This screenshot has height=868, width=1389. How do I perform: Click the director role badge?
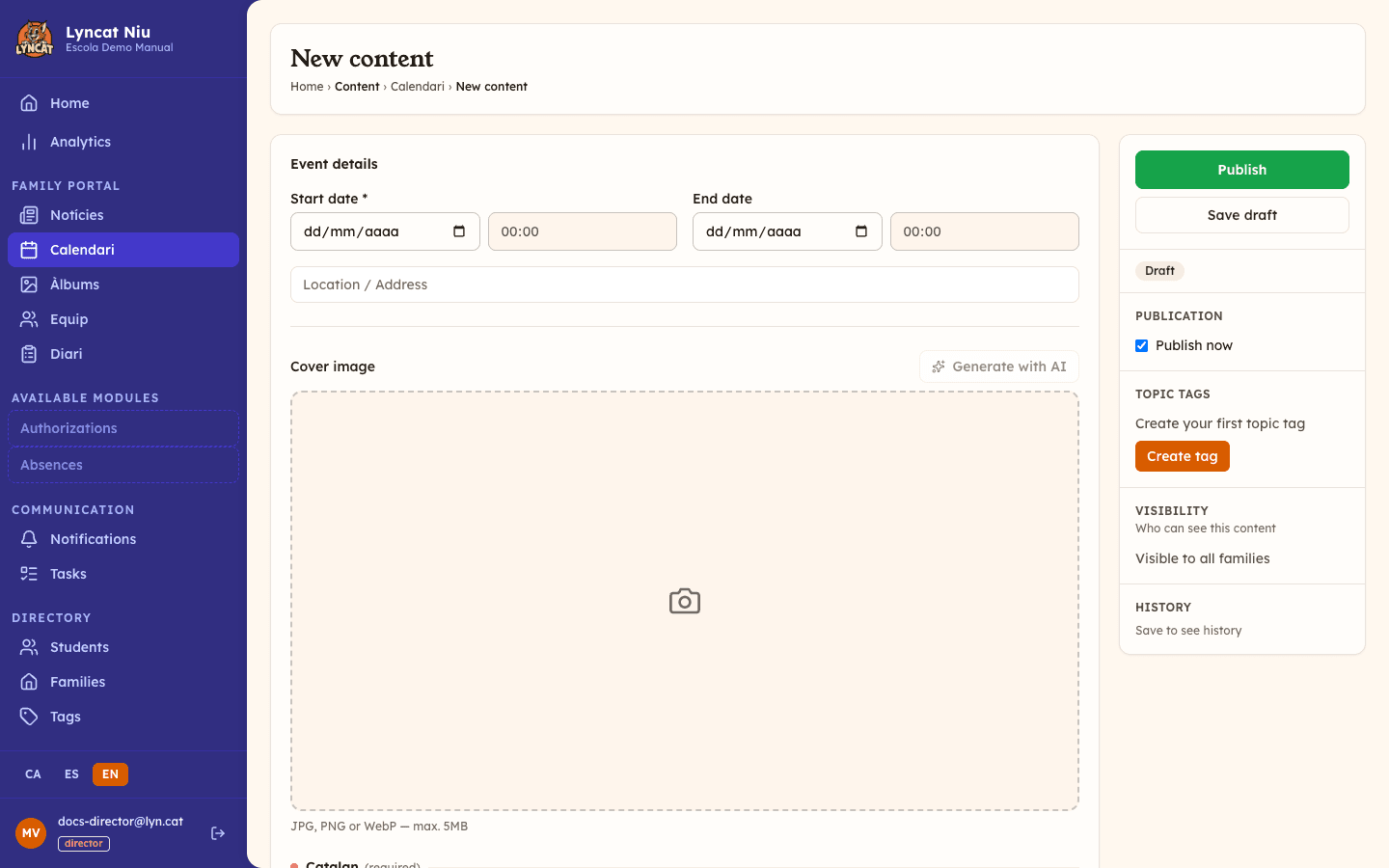coord(84,844)
